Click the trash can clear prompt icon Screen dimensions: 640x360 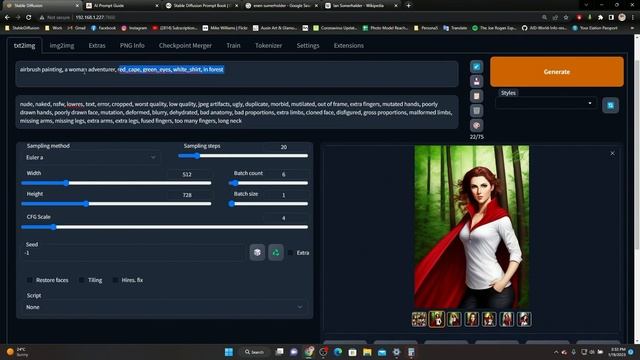[476, 111]
